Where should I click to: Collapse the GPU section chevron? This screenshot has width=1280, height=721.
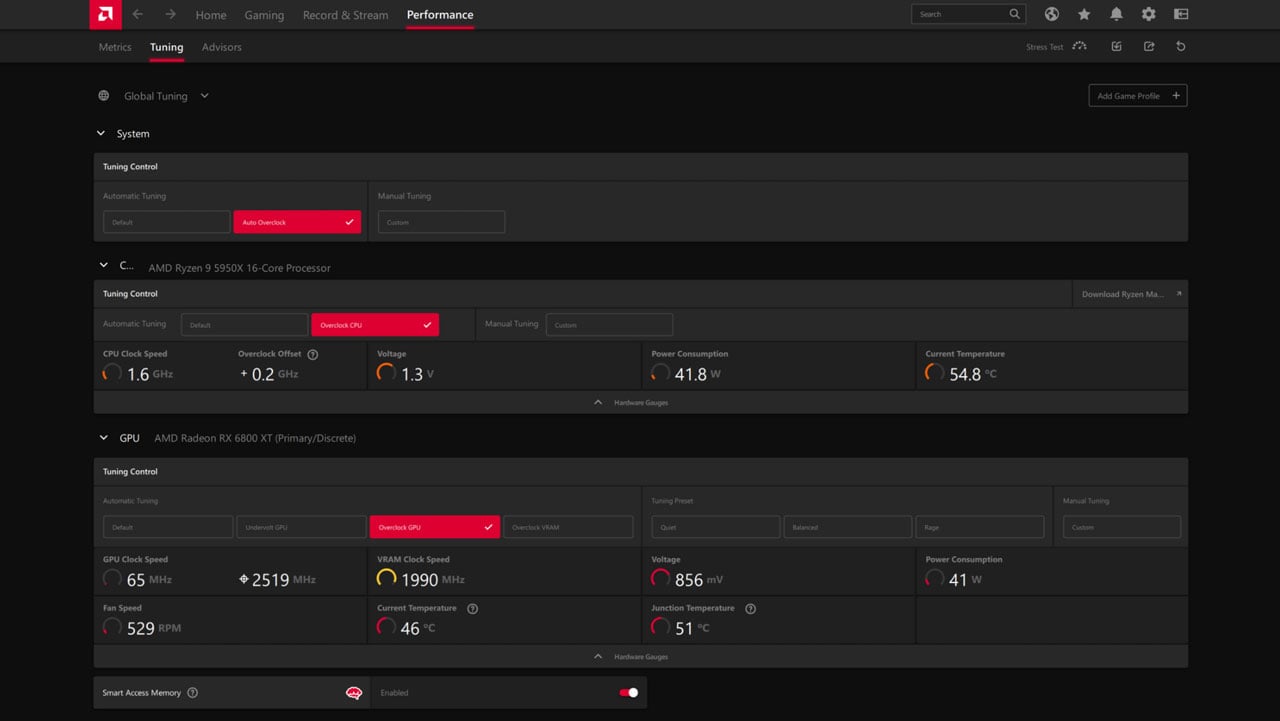pos(102,438)
